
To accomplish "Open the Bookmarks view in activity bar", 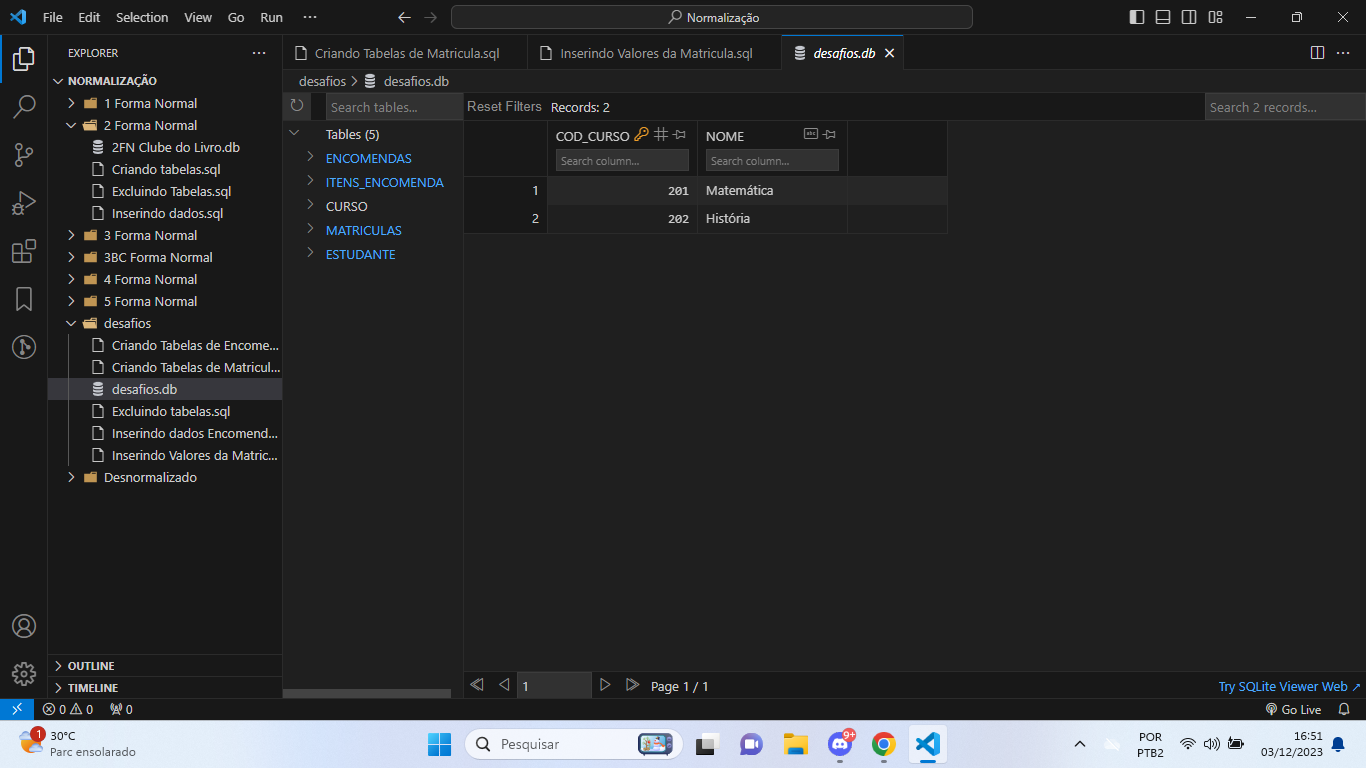I will 24,299.
